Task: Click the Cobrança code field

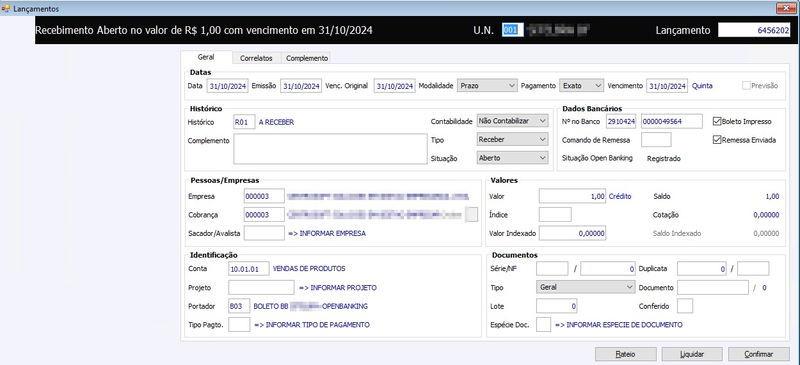Action: click(x=264, y=214)
